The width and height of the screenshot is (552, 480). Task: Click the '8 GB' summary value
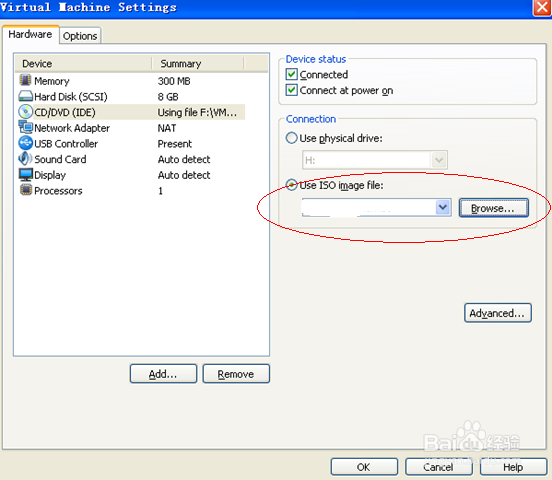(168, 96)
